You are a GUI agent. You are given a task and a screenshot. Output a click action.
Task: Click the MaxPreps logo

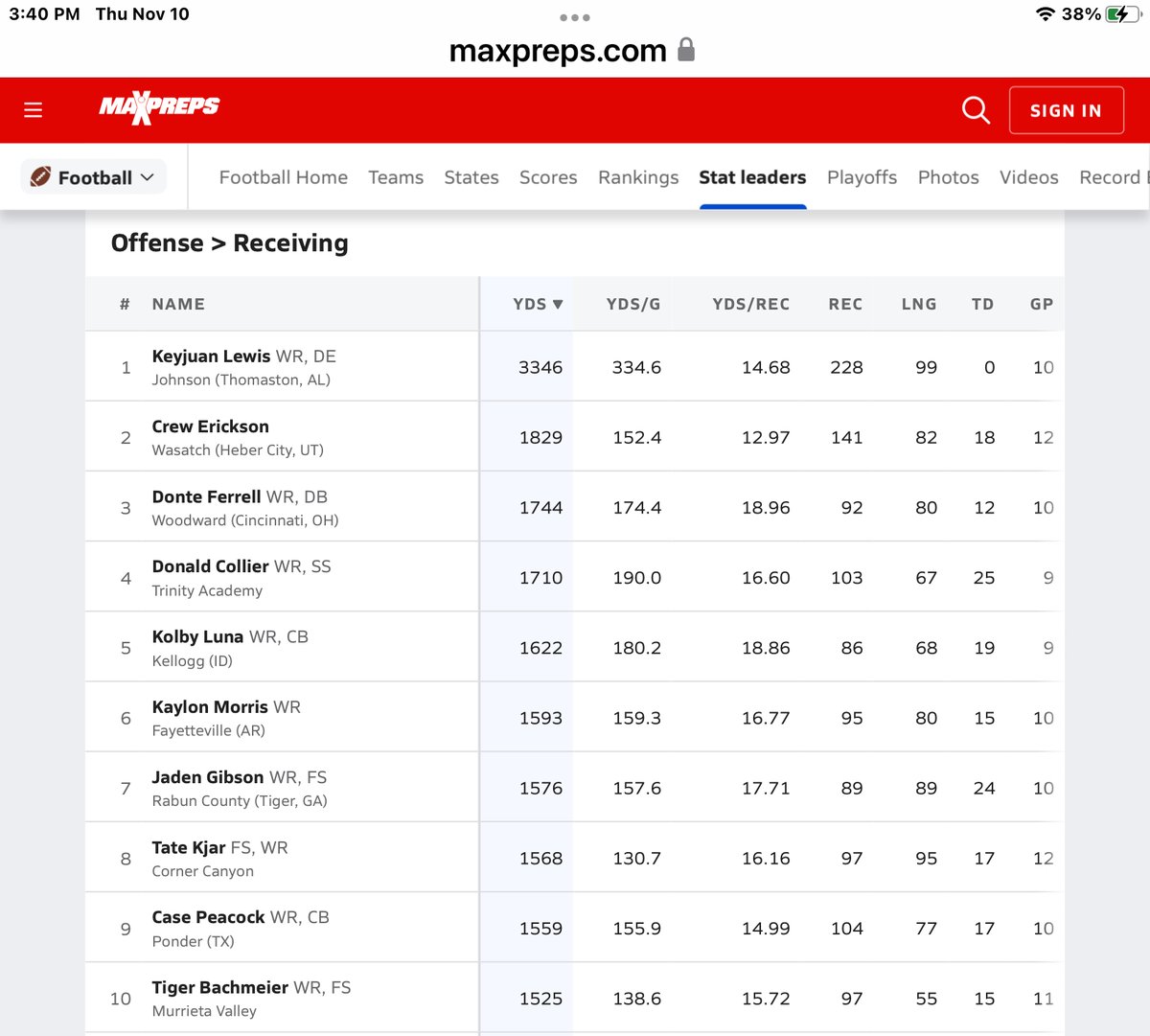[159, 107]
